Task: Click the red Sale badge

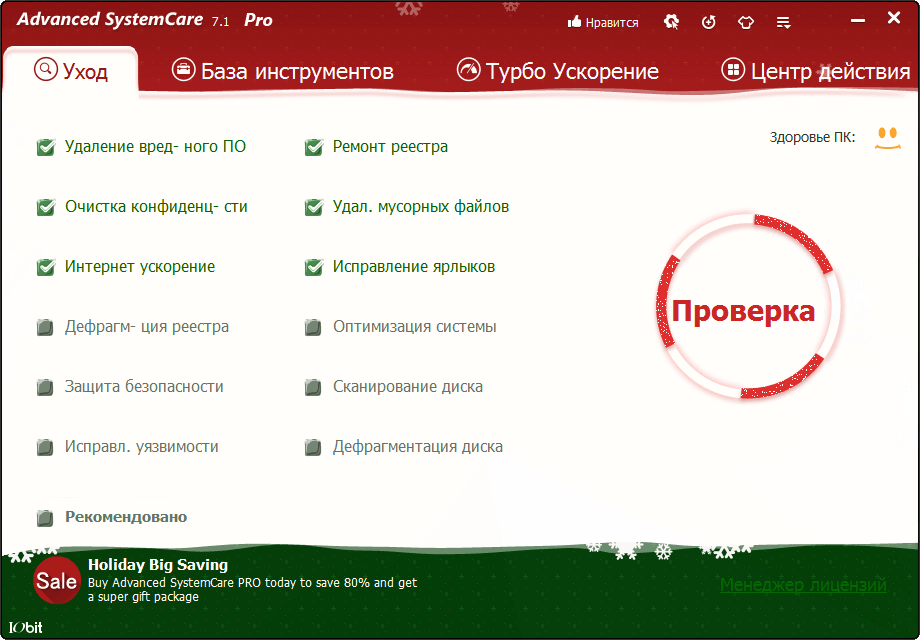Action: pyautogui.click(x=56, y=581)
